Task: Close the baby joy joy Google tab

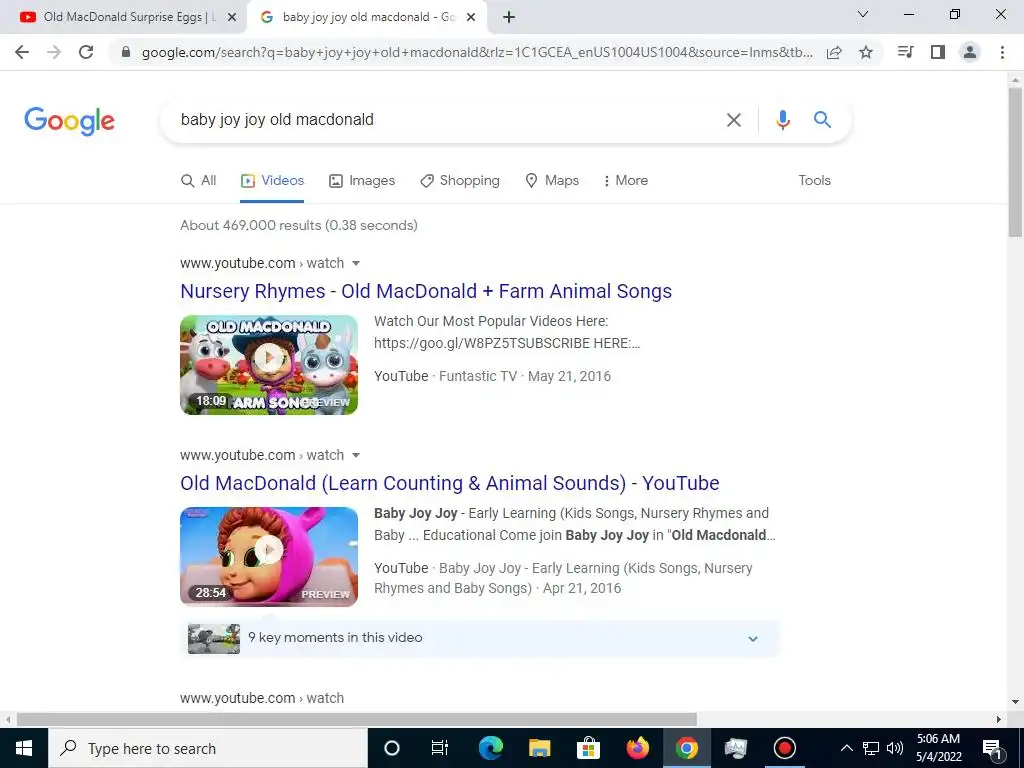Action: click(471, 17)
